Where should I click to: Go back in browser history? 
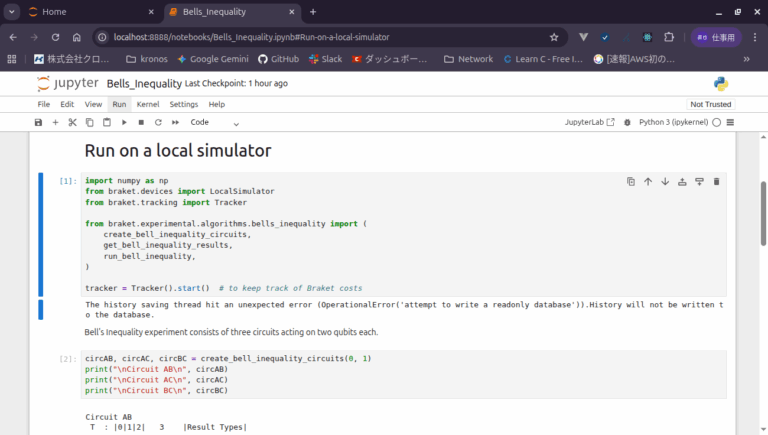[x=13, y=37]
